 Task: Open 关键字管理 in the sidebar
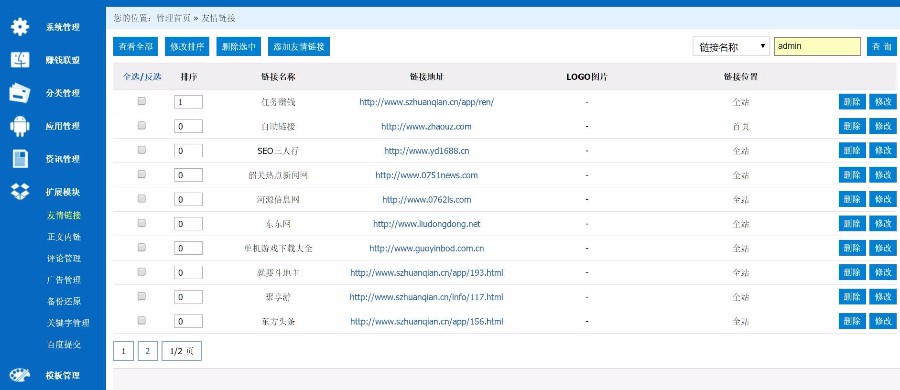[x=68, y=323]
